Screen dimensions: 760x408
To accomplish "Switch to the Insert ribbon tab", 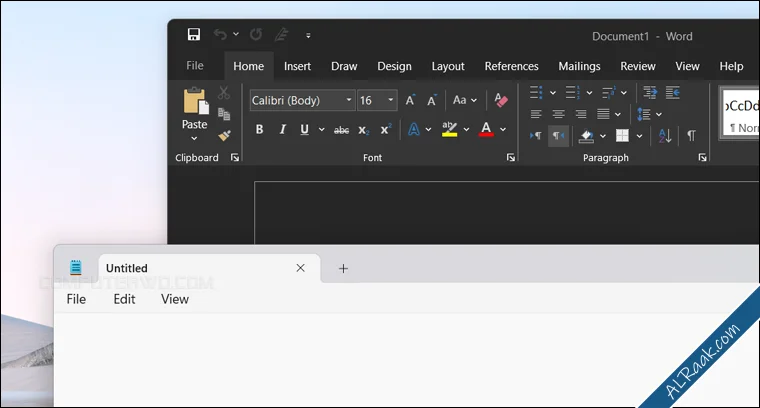I will 298,66.
